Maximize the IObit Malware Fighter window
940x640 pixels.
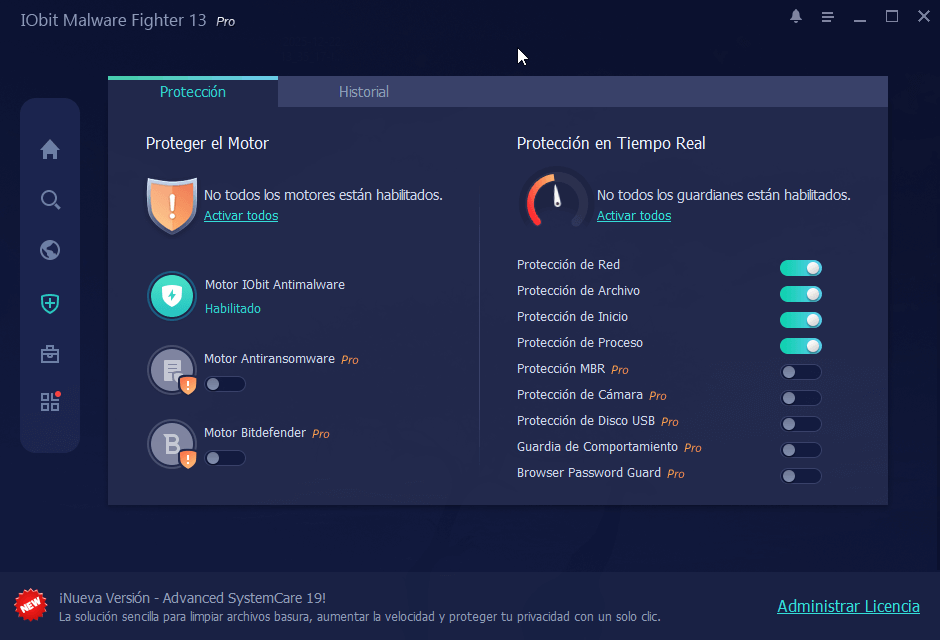point(892,16)
